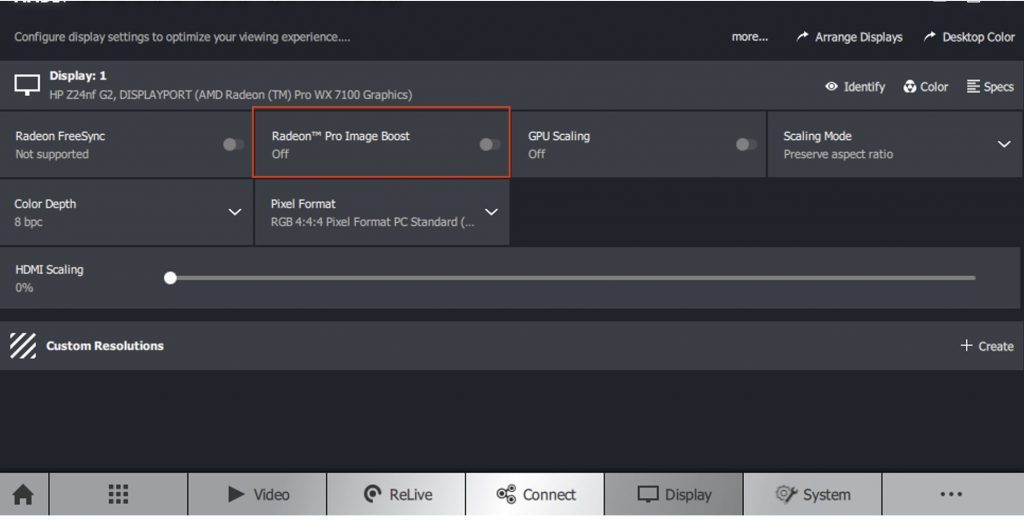Switch to the Connect tab
This screenshot has height=520, width=1024.
coord(535,495)
